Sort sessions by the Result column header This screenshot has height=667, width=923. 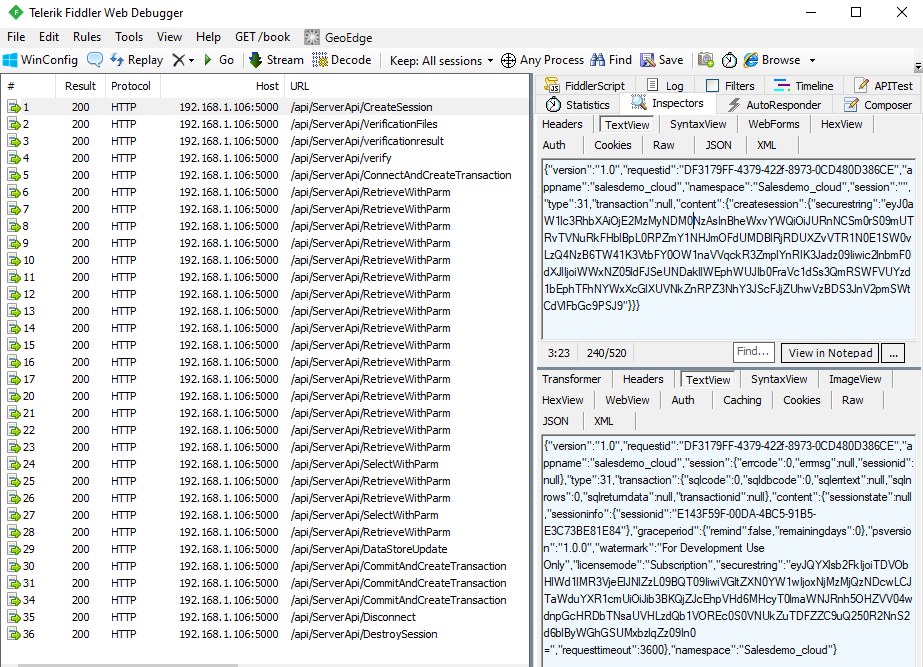tap(81, 86)
